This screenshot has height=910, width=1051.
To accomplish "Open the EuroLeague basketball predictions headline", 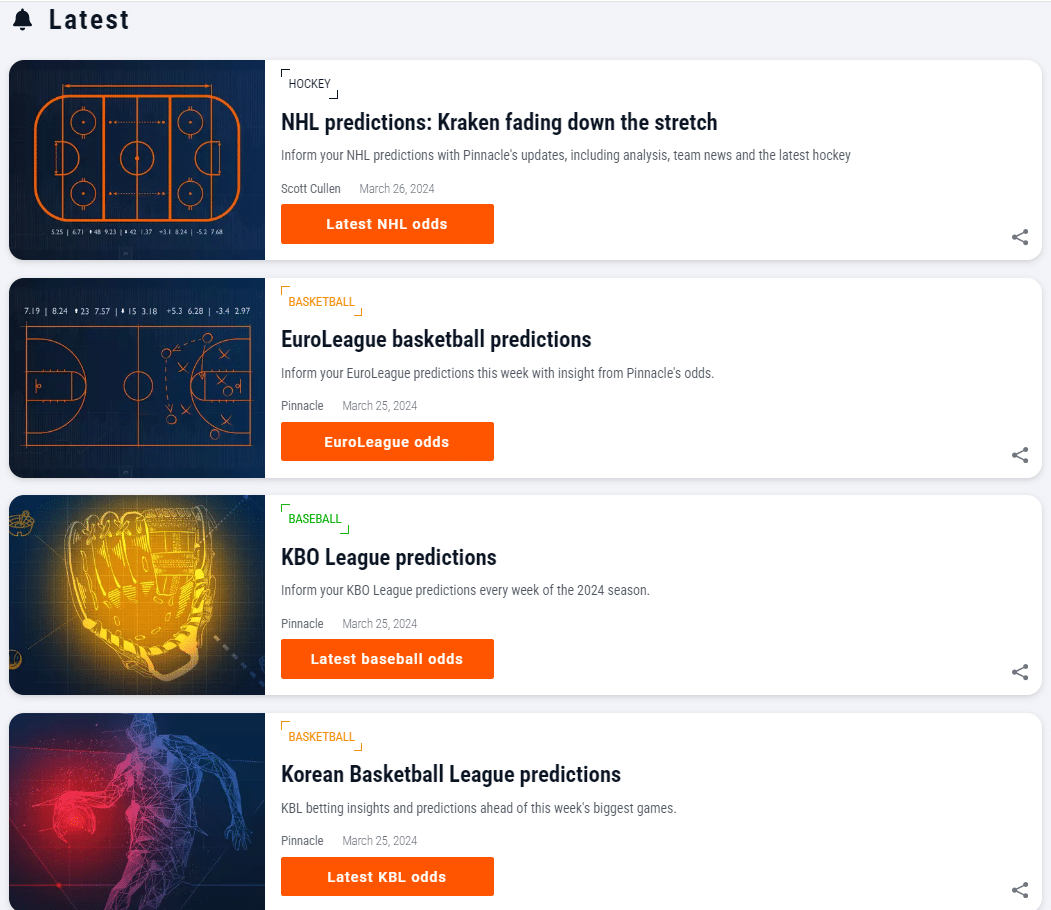I will click(436, 339).
